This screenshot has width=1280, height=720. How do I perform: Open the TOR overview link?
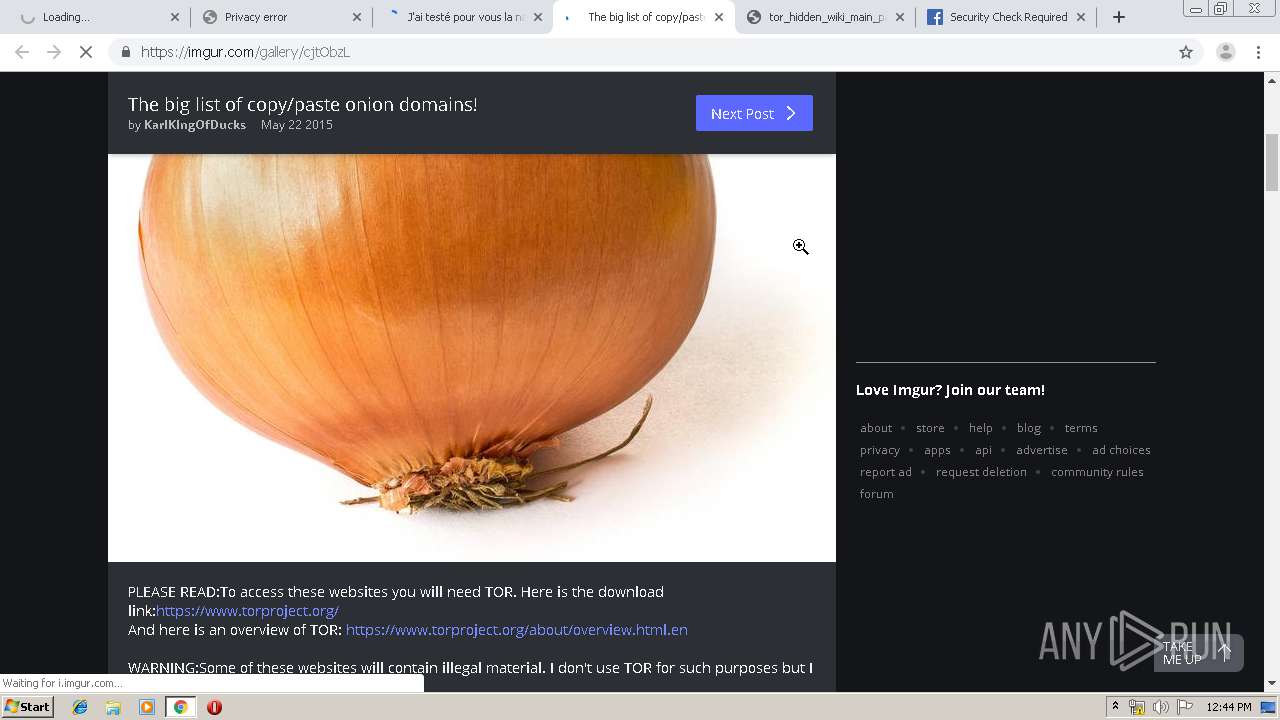tap(517, 630)
